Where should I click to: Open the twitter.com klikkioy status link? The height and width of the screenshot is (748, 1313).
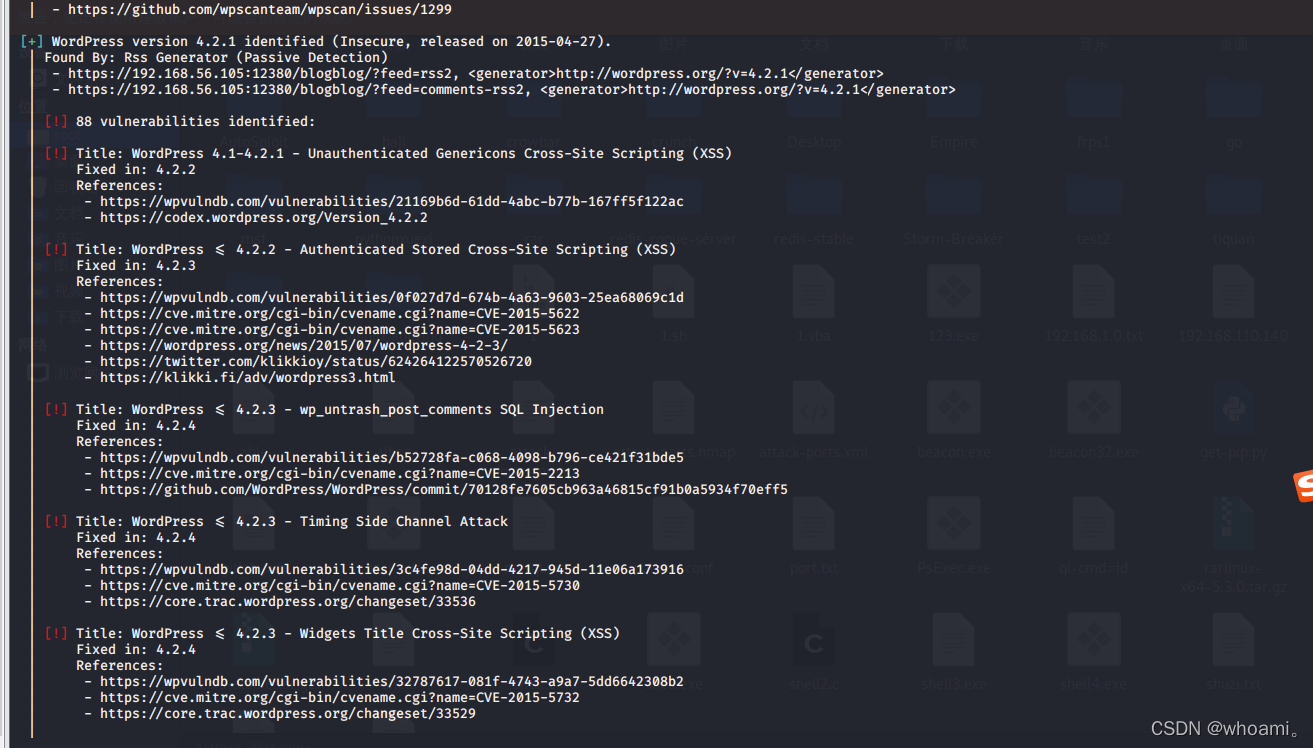[x=316, y=361]
